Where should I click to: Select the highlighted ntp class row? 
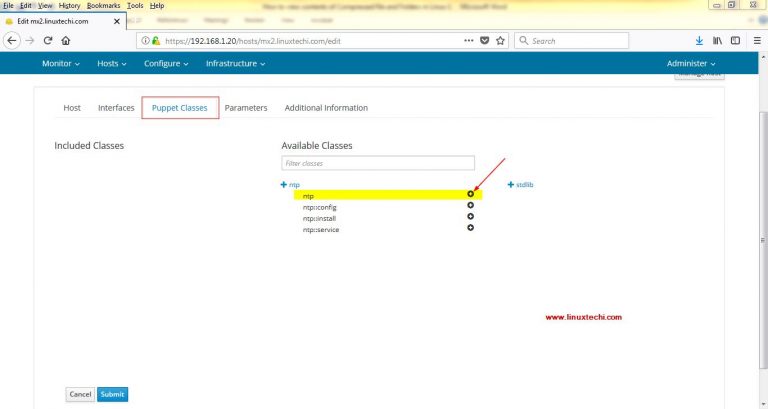(x=388, y=195)
